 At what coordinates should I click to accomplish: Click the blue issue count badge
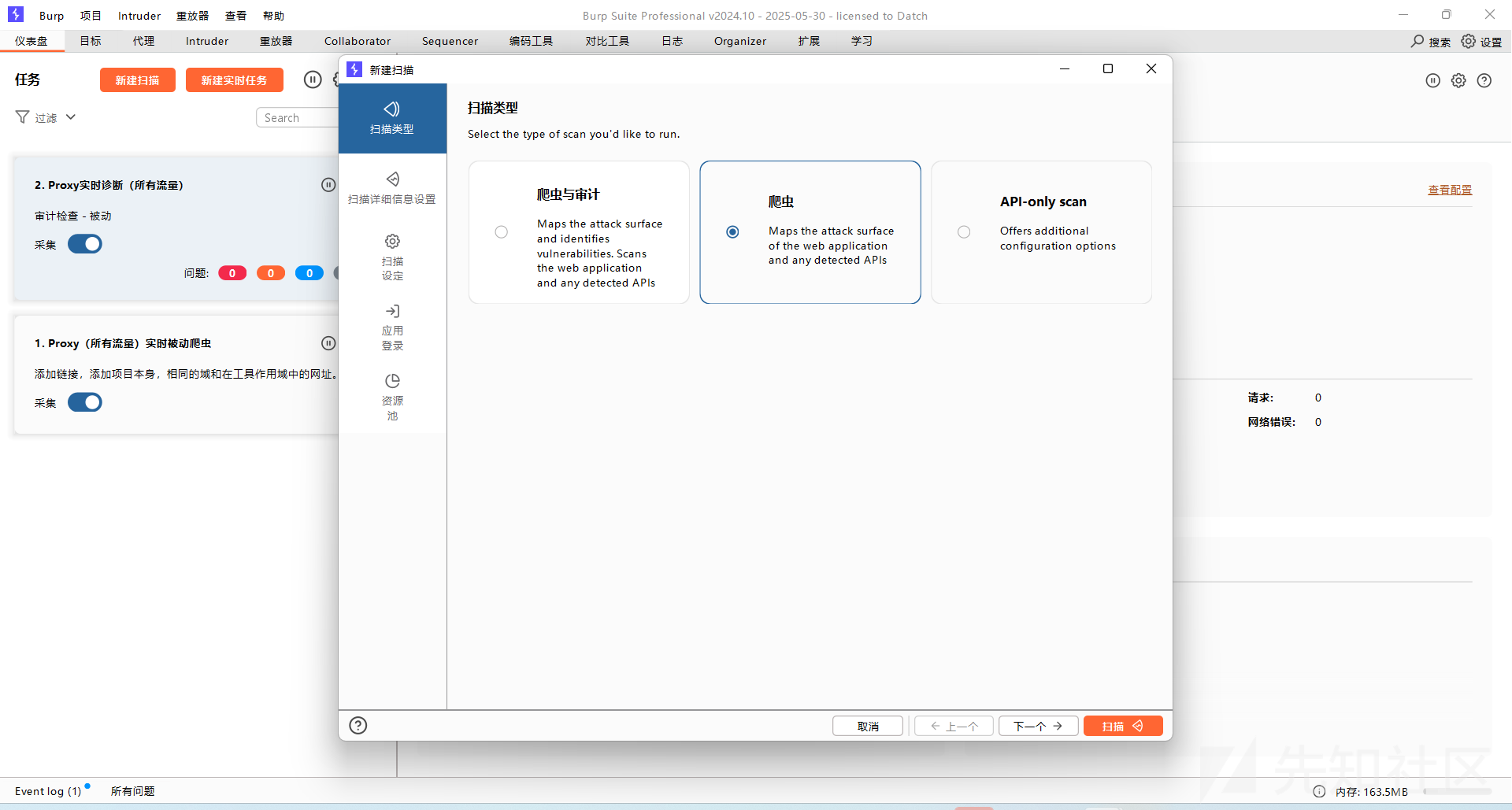pos(309,273)
